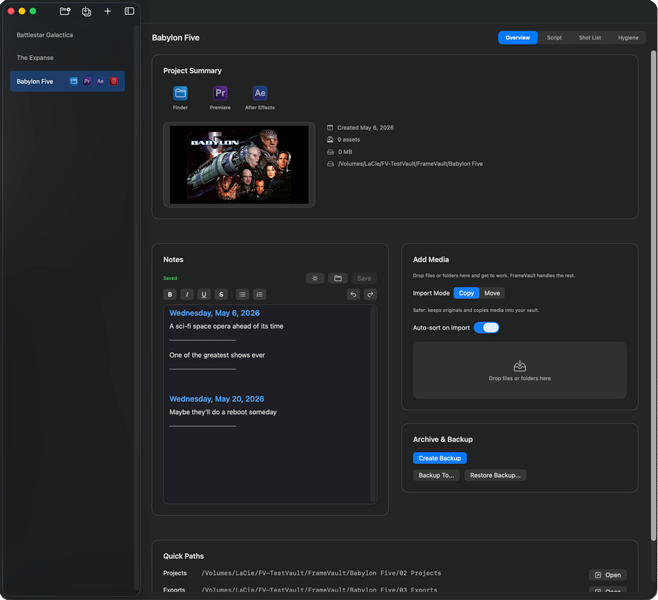Viewport: 658px width, 600px height.
Task: Insert a bulleted list in Notes
Action: tap(243, 295)
